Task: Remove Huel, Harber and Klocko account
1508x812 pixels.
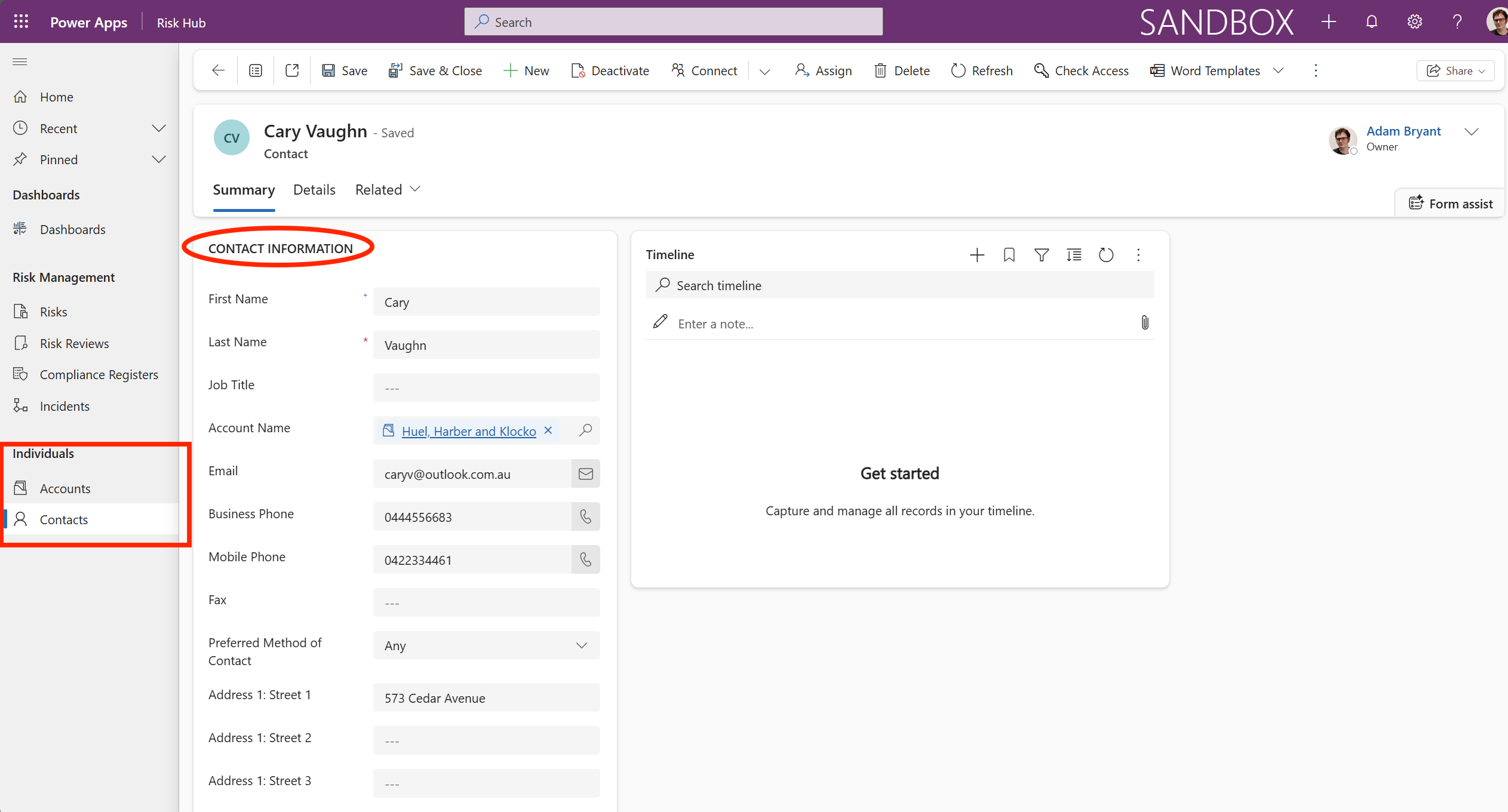Action: tap(548, 430)
